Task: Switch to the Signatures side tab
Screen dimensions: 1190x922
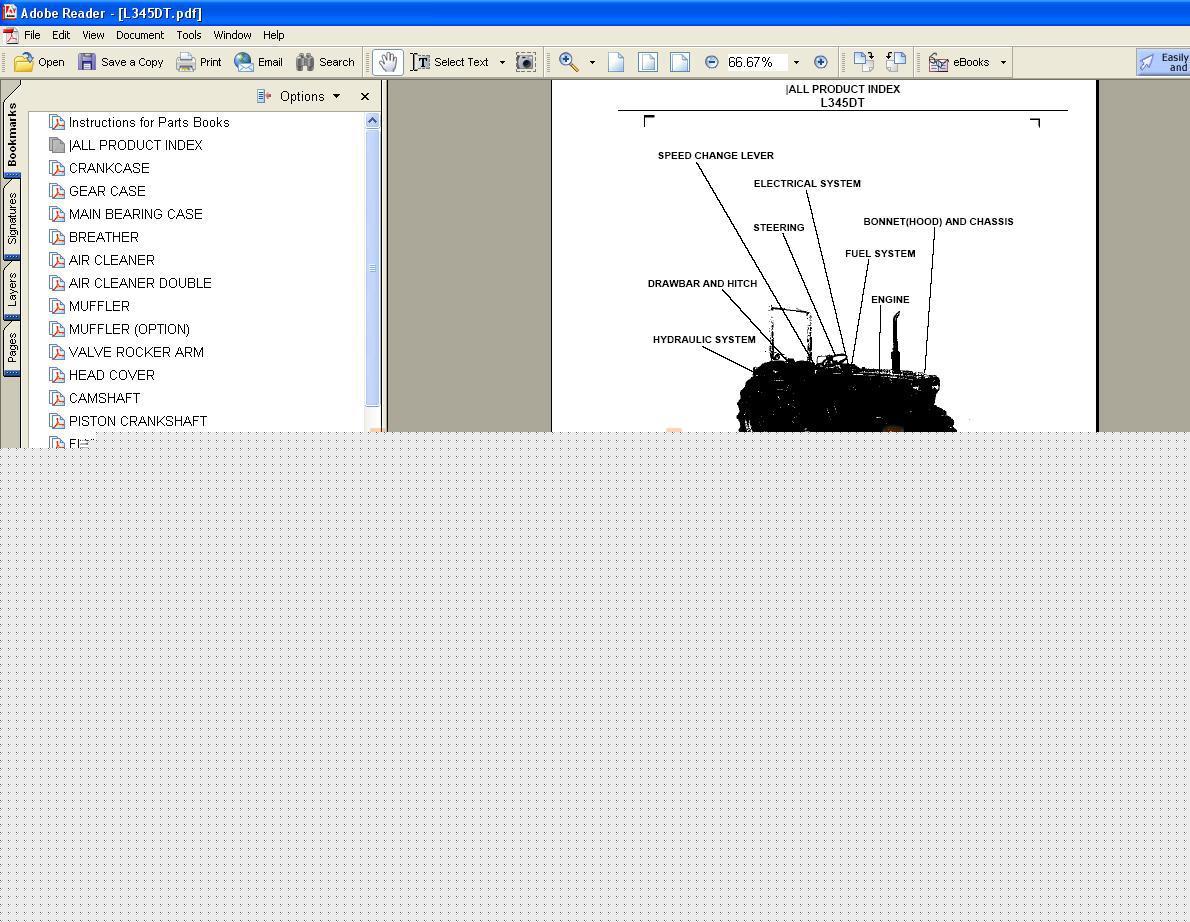Action: point(12,219)
